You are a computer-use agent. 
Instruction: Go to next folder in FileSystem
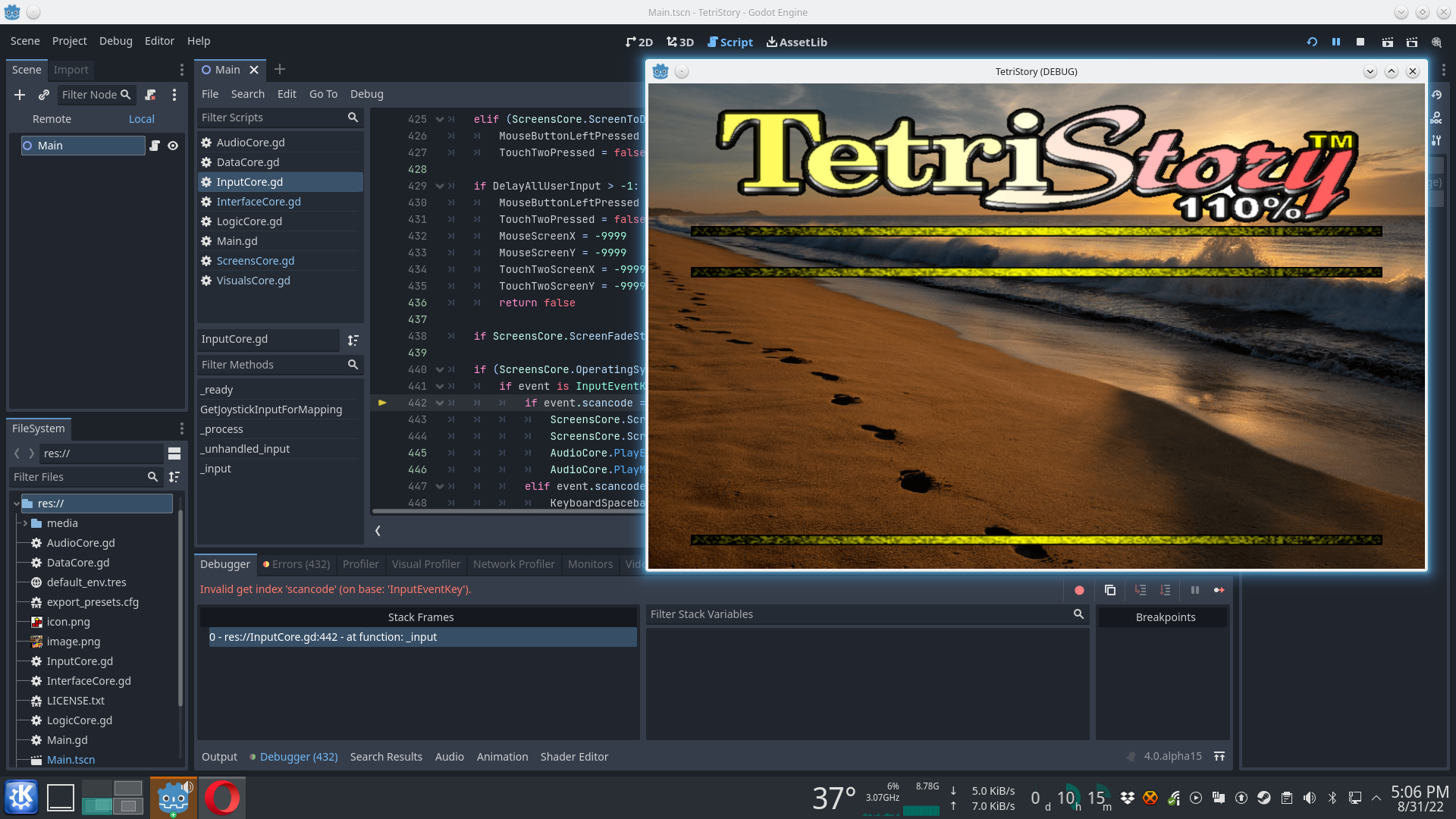(x=31, y=453)
